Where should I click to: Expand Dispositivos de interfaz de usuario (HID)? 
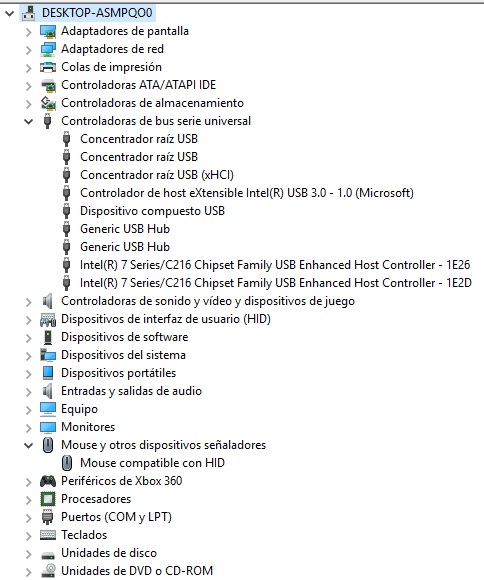coord(28,320)
